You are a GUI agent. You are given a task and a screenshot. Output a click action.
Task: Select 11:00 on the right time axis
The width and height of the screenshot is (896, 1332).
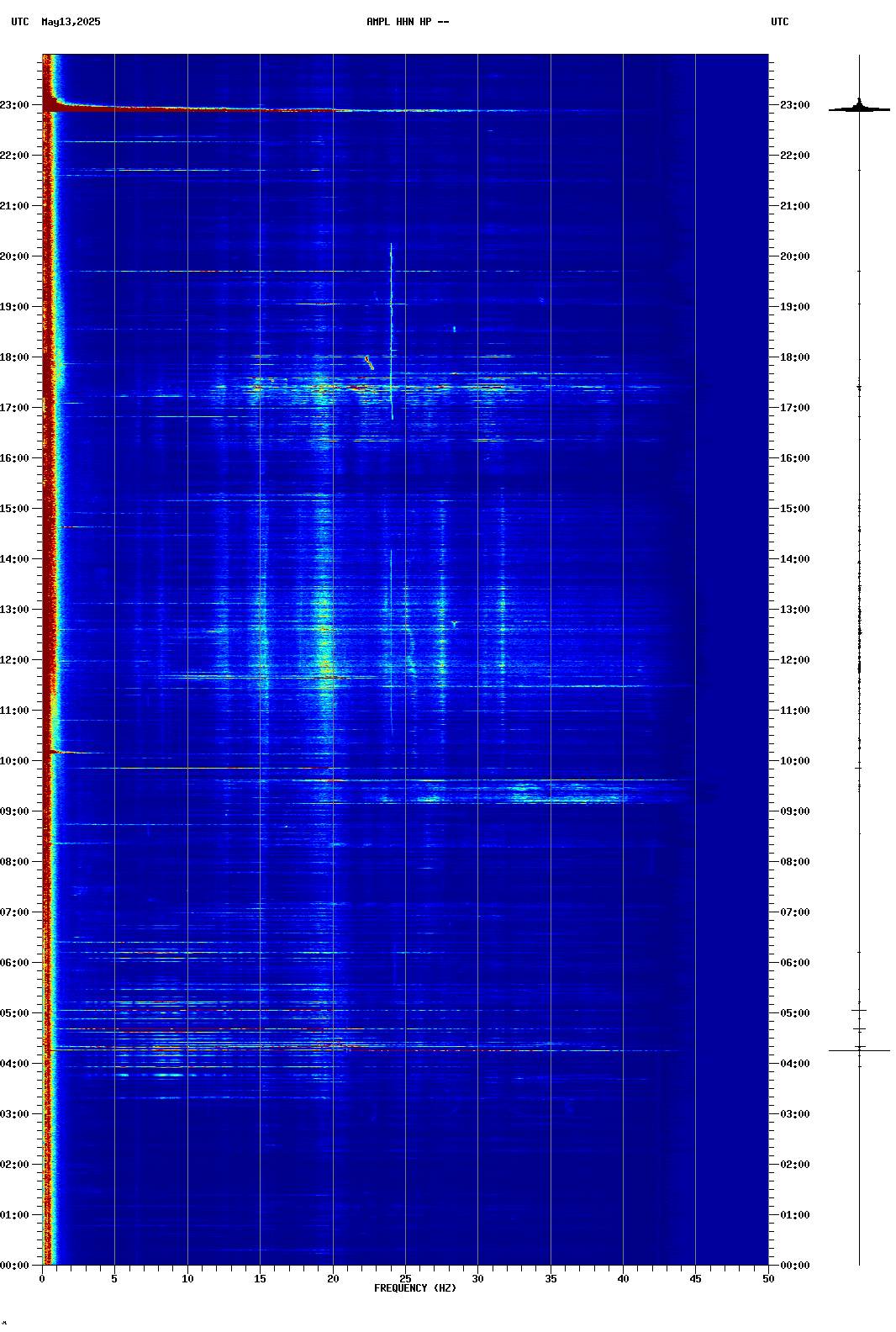(795, 711)
